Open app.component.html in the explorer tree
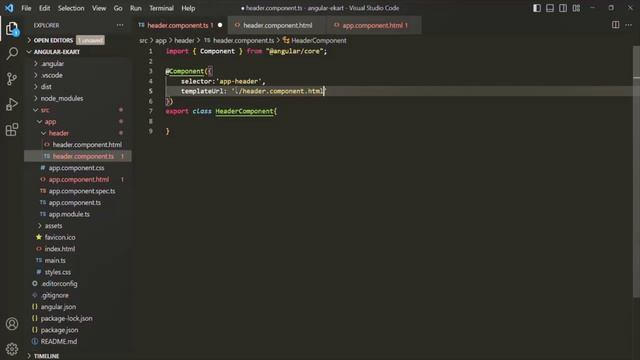The width and height of the screenshot is (640, 360). coord(78,180)
